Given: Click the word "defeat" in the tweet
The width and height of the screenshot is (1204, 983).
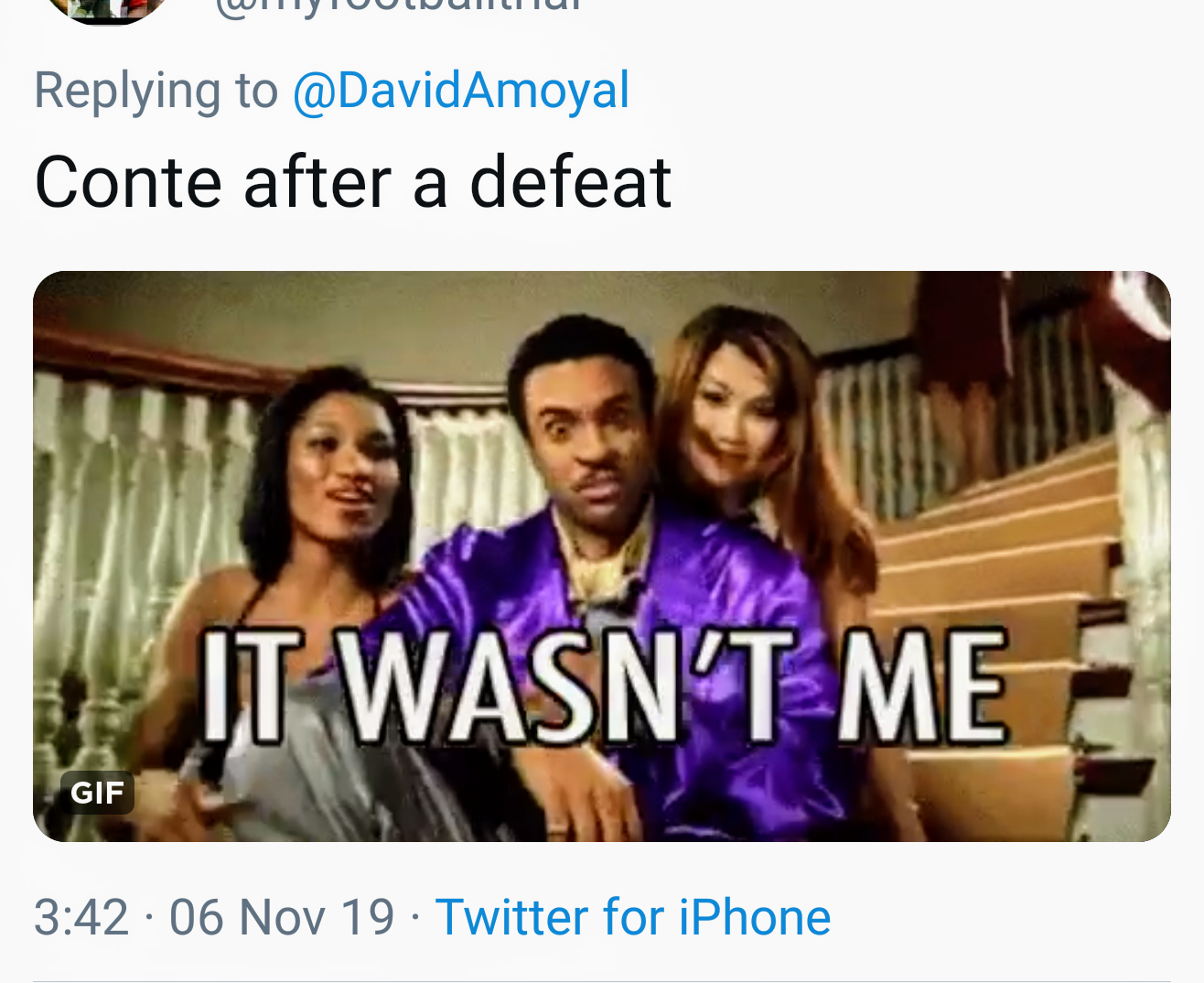Looking at the screenshot, I should (x=570, y=182).
